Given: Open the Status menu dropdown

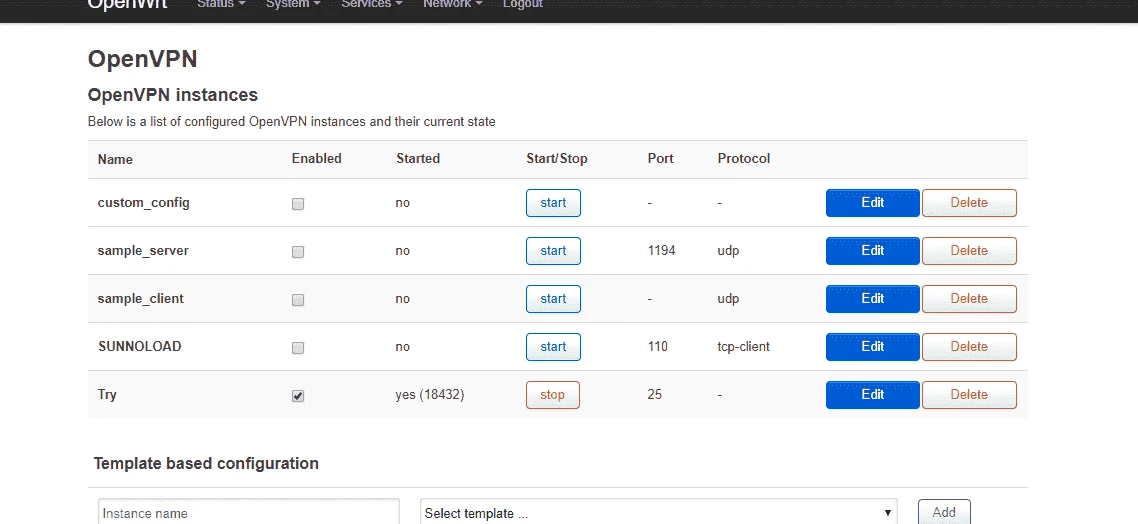Looking at the screenshot, I should (x=221, y=4).
